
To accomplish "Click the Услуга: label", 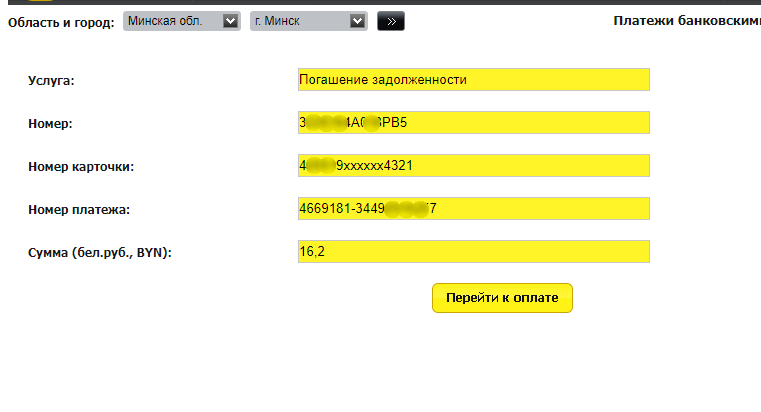I will (51, 81).
